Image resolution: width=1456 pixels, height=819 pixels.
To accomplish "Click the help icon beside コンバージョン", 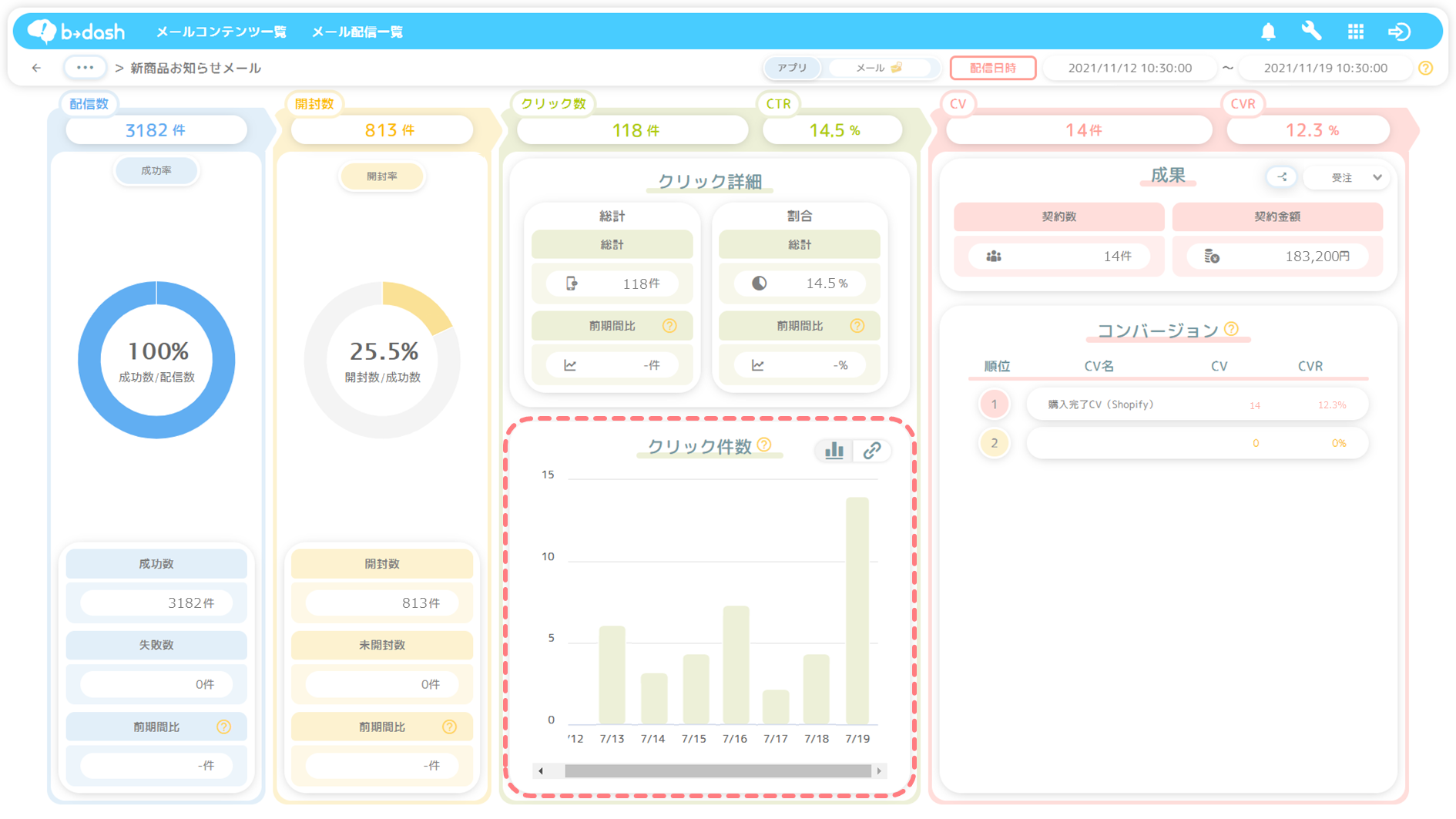I will 1231,329.
